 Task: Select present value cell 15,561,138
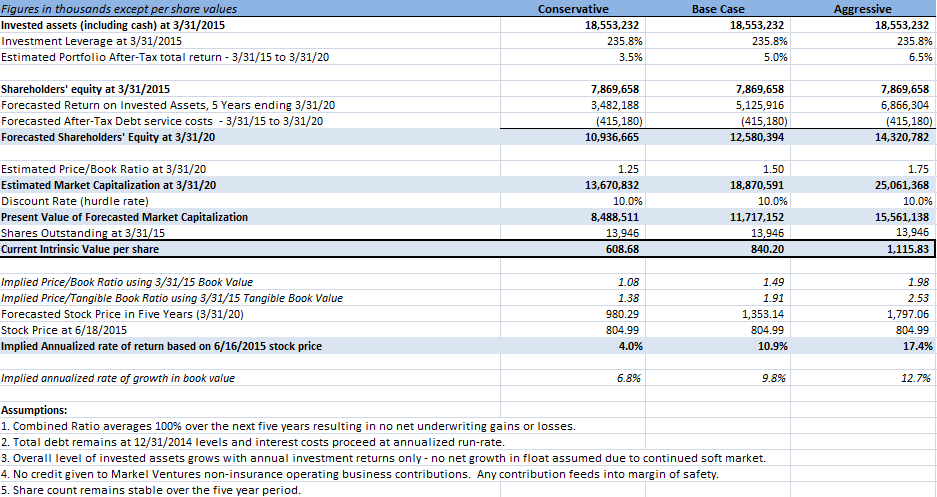902,217
